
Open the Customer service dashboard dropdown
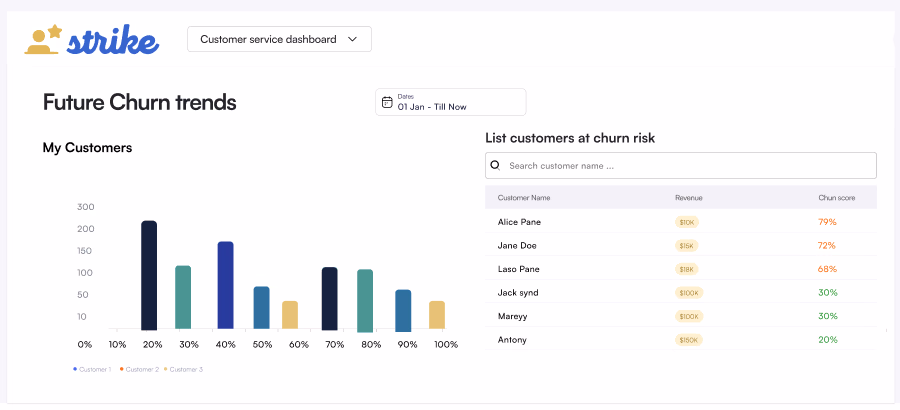click(268, 39)
